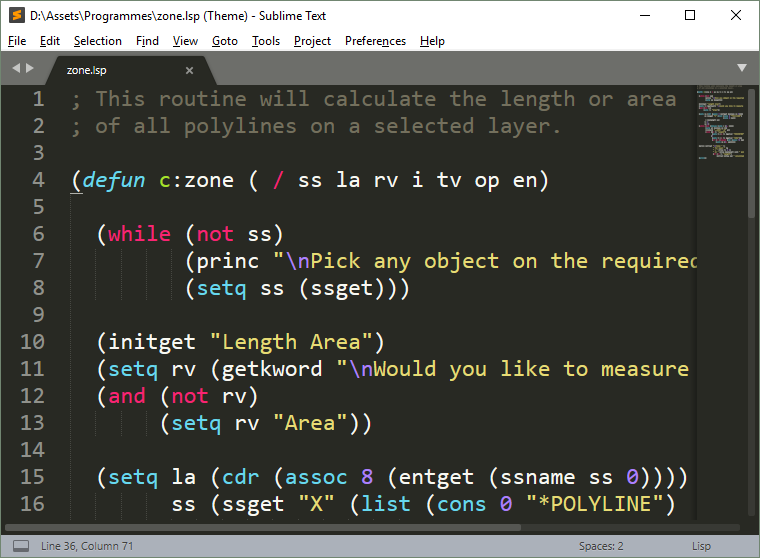Viewport: 760px width, 558px height.
Task: Click the code minimap preview
Action: (719, 130)
